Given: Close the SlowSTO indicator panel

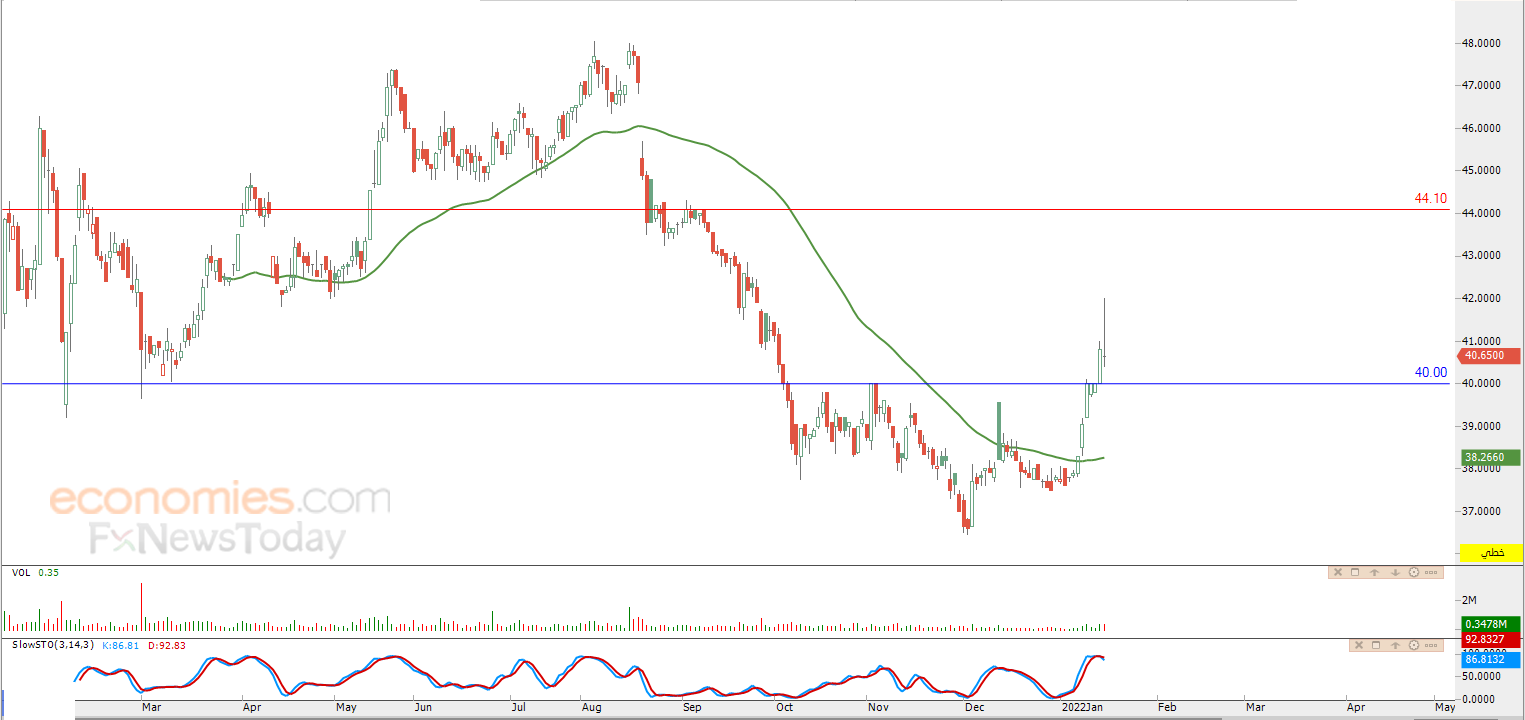Looking at the screenshot, I should (1359, 645).
